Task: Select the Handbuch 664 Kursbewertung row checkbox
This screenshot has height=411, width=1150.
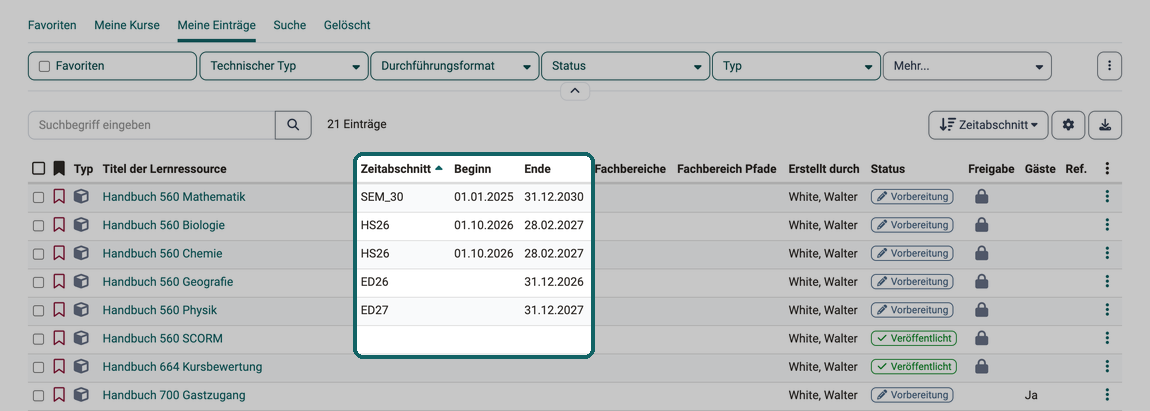Action: pyautogui.click(x=39, y=366)
